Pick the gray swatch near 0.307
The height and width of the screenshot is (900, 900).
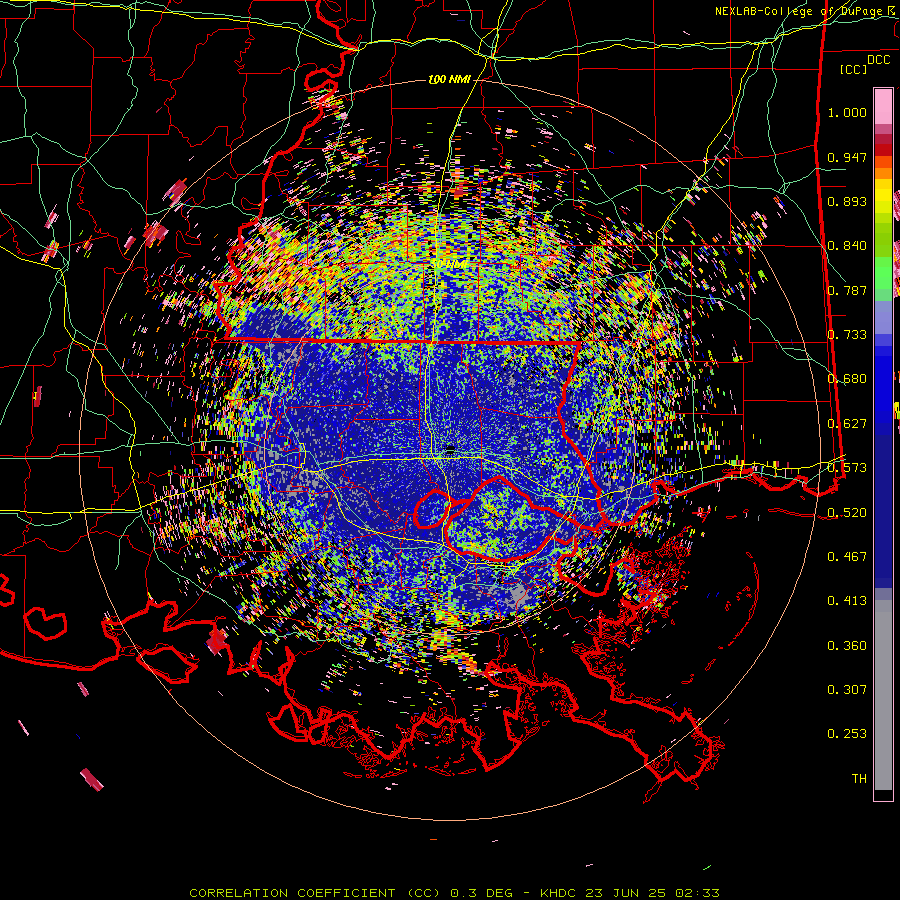pos(883,695)
